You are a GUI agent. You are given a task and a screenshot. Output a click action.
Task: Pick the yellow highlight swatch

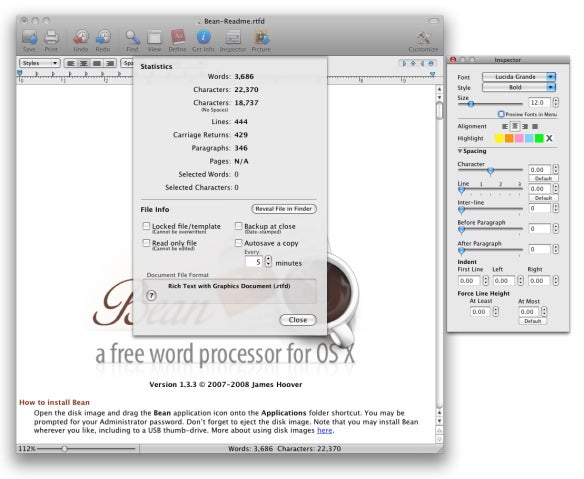[x=499, y=139]
